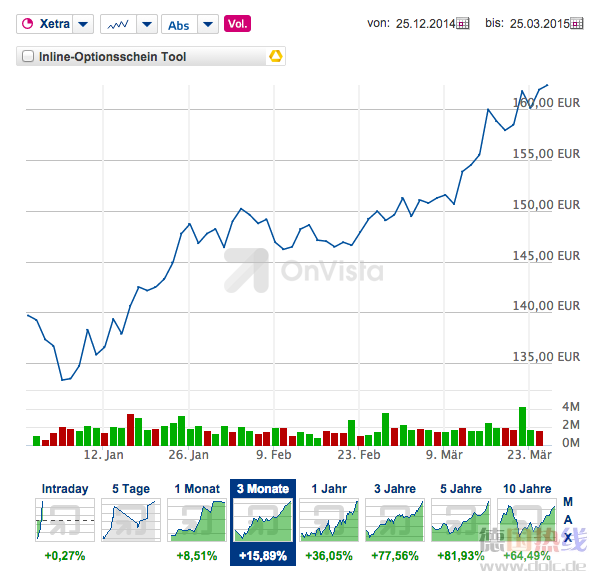
Task: Click the Xetra exchange label
Action: tap(55, 24)
